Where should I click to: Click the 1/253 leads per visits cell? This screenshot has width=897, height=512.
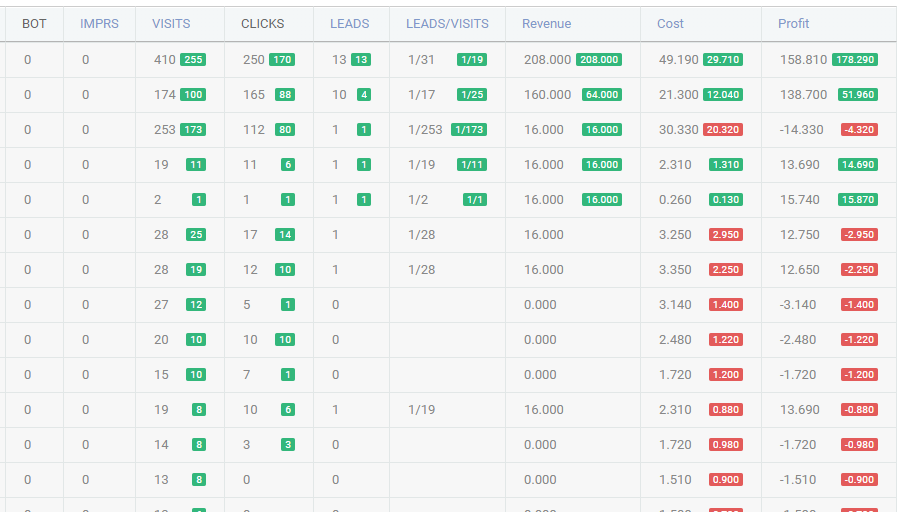tap(425, 130)
